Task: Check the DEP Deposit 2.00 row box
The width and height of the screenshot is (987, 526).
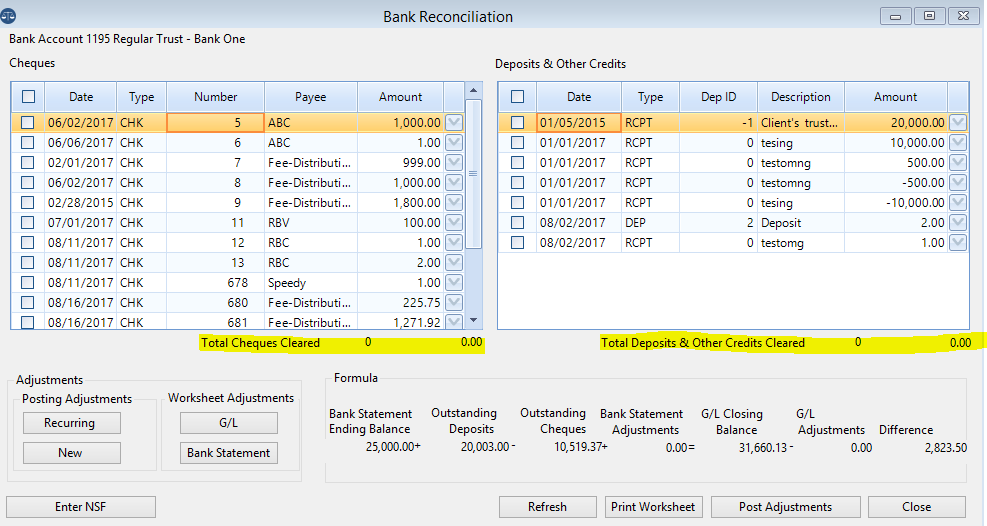Action: coord(517,223)
